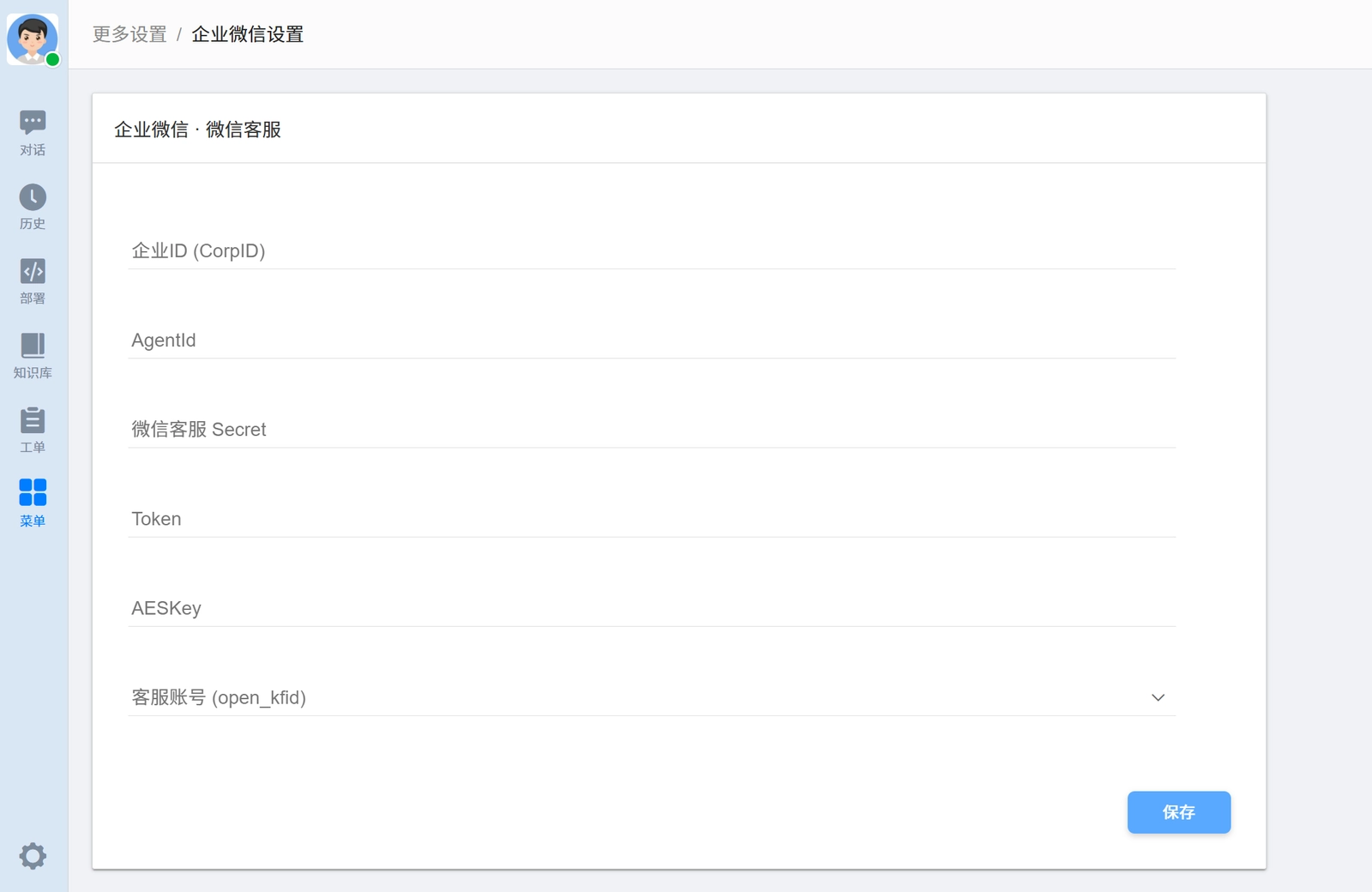
Task: Click the 企业微信设置 breadcrumb item
Action: pyautogui.click(x=248, y=34)
